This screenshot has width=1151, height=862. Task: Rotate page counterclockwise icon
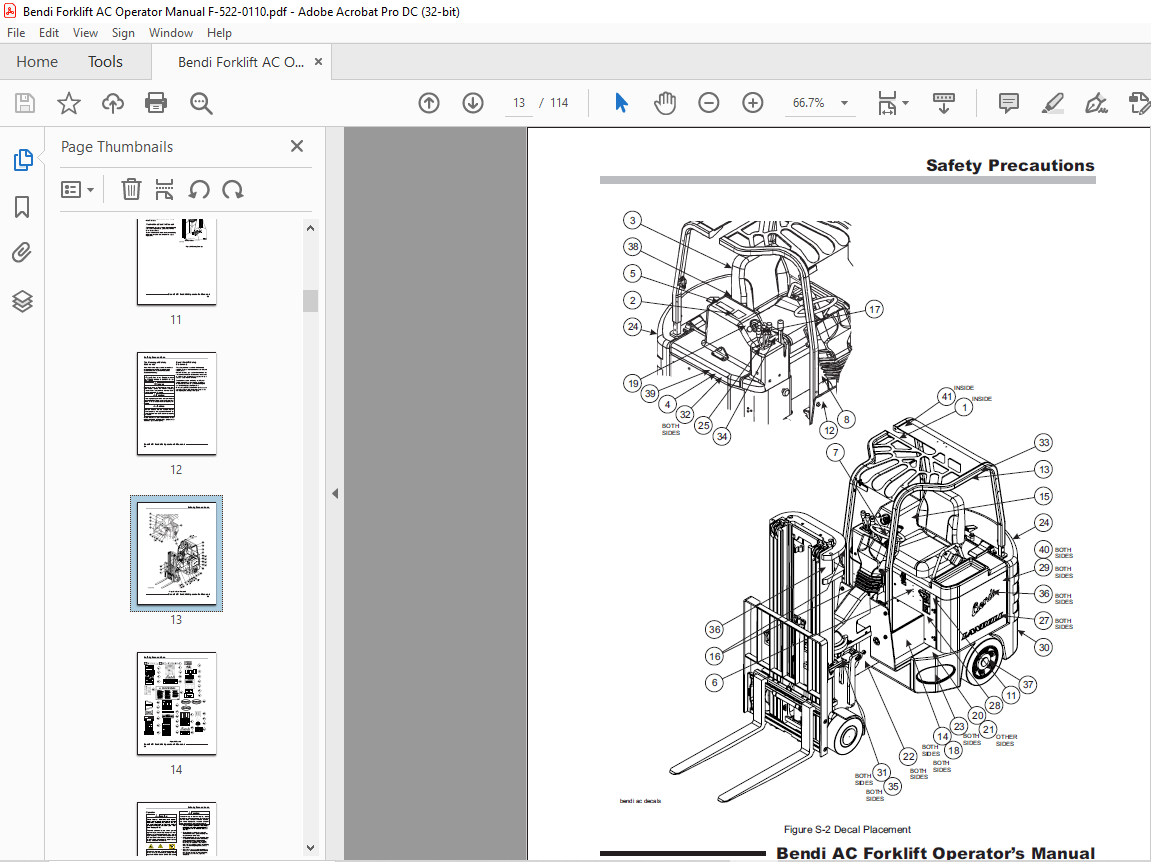click(199, 189)
